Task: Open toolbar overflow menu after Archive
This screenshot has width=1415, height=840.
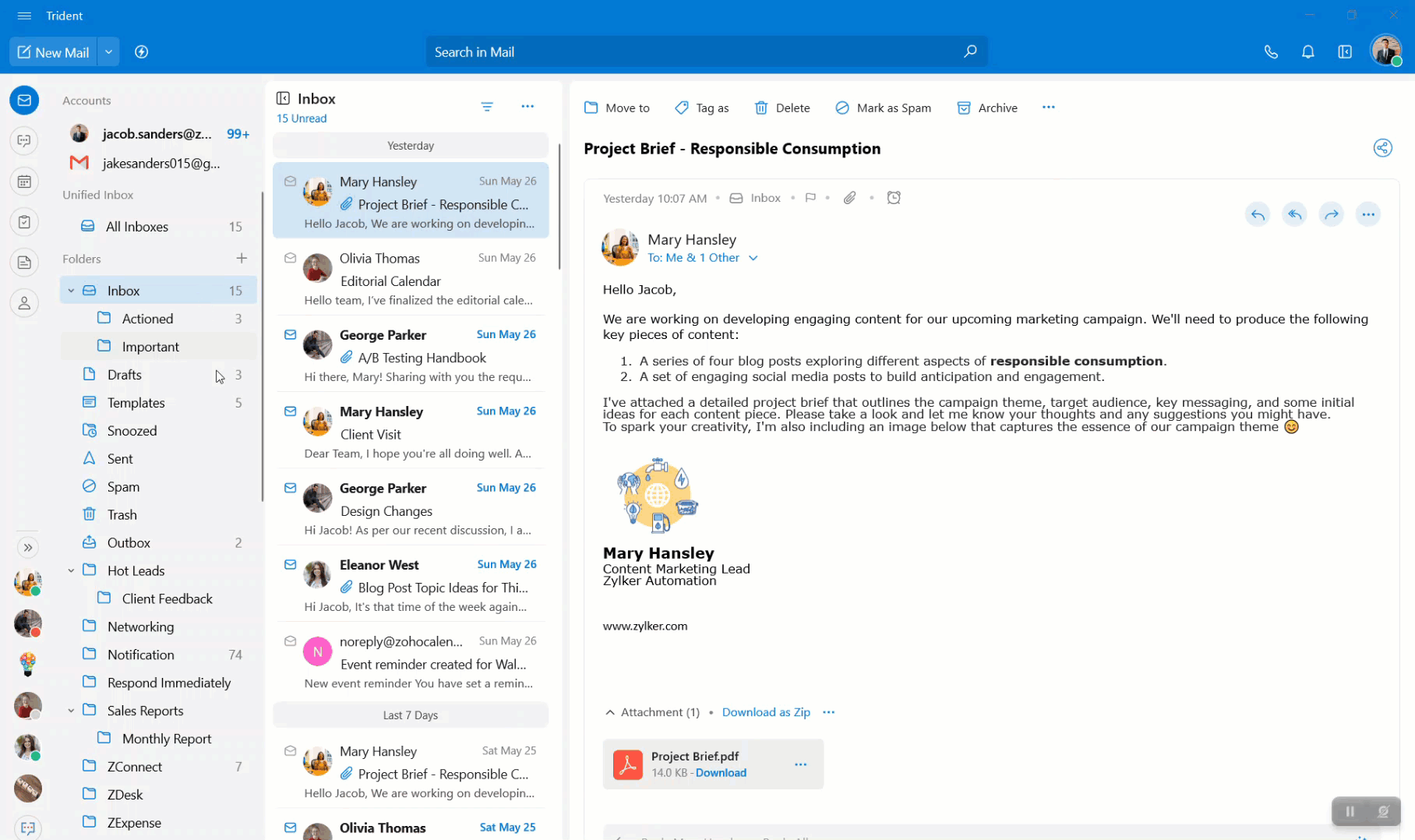Action: tap(1048, 108)
